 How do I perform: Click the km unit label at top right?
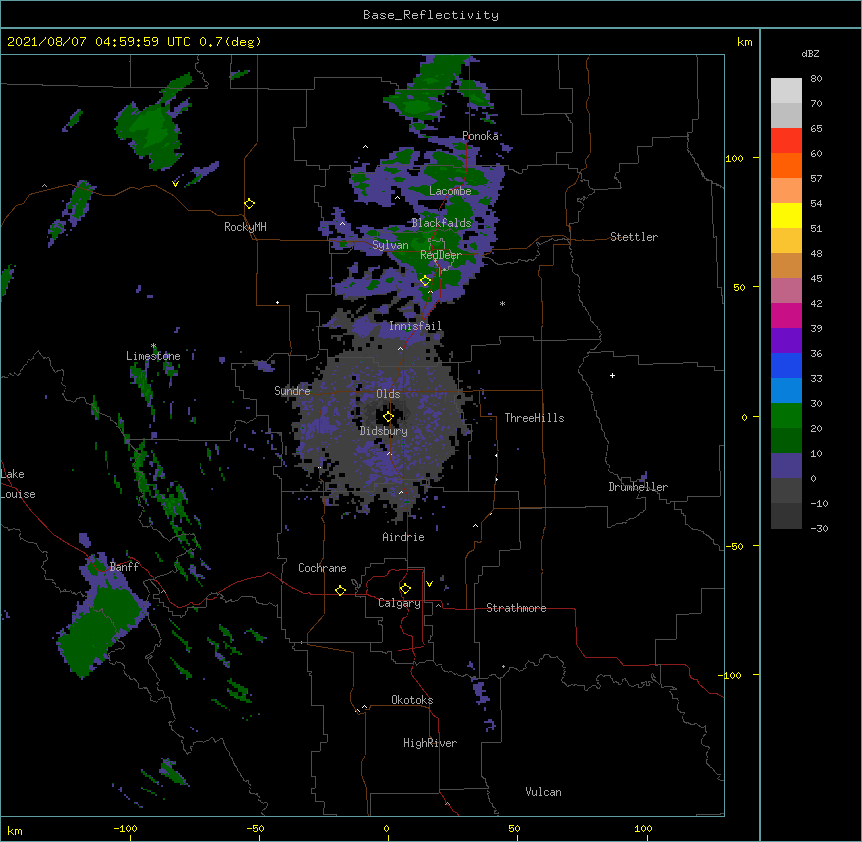point(745,42)
